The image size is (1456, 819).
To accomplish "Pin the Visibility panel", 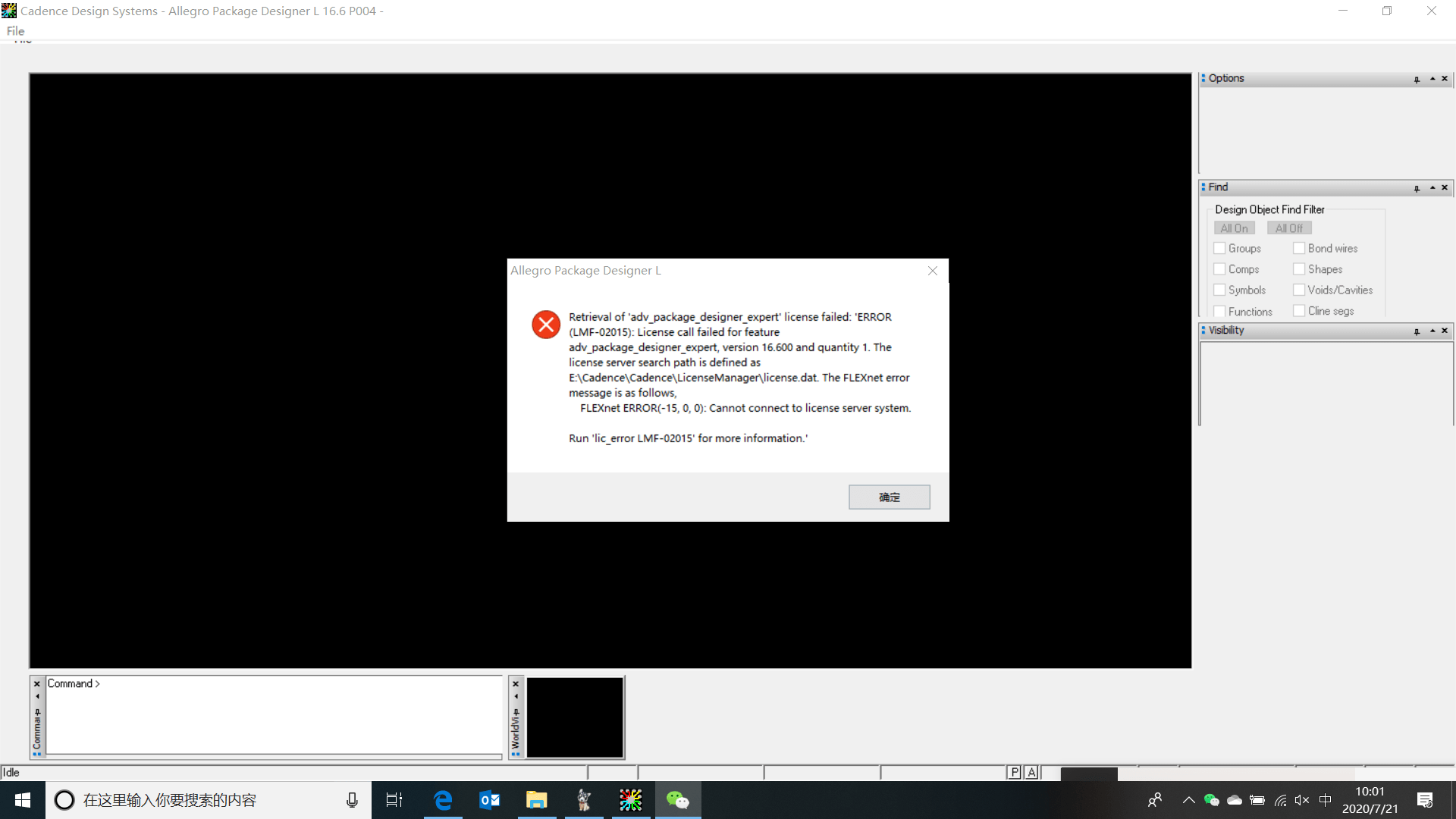I will (1417, 332).
